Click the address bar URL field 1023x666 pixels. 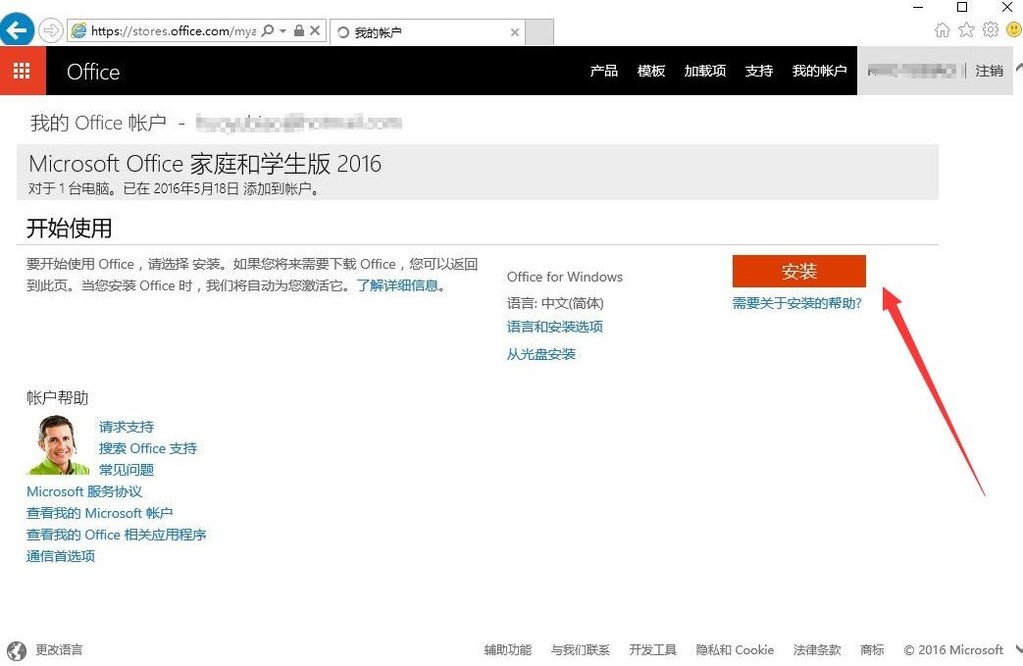pyautogui.click(x=173, y=31)
